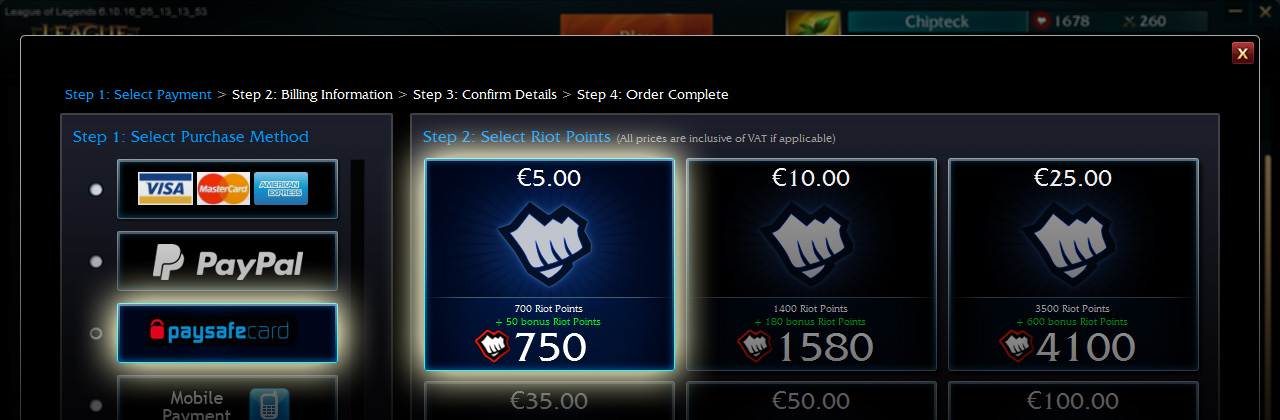Screen dimensions: 1280x420
Task: Select the credit card radio button
Action: [x=96, y=189]
